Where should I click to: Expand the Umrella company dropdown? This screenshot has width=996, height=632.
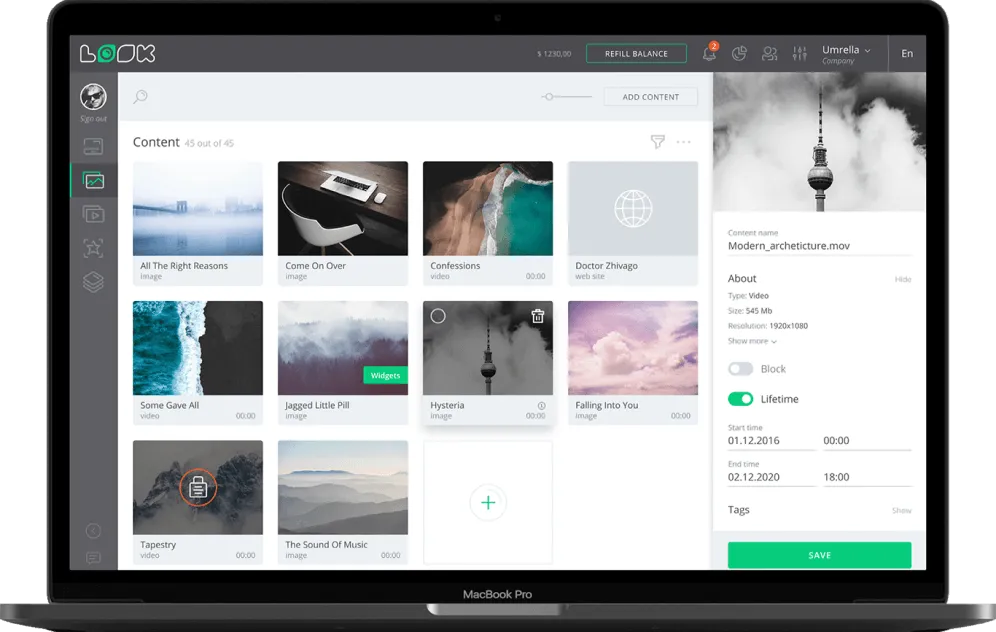[x=846, y=54]
